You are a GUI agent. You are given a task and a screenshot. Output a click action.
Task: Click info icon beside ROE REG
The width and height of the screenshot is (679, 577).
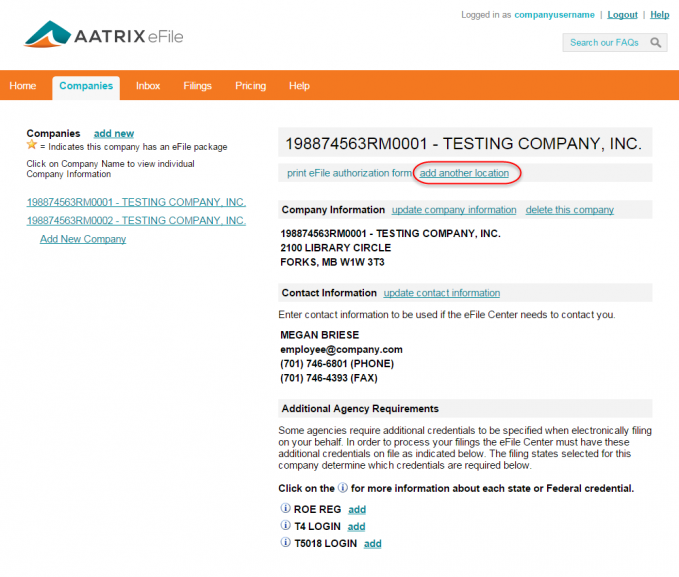pos(286,509)
